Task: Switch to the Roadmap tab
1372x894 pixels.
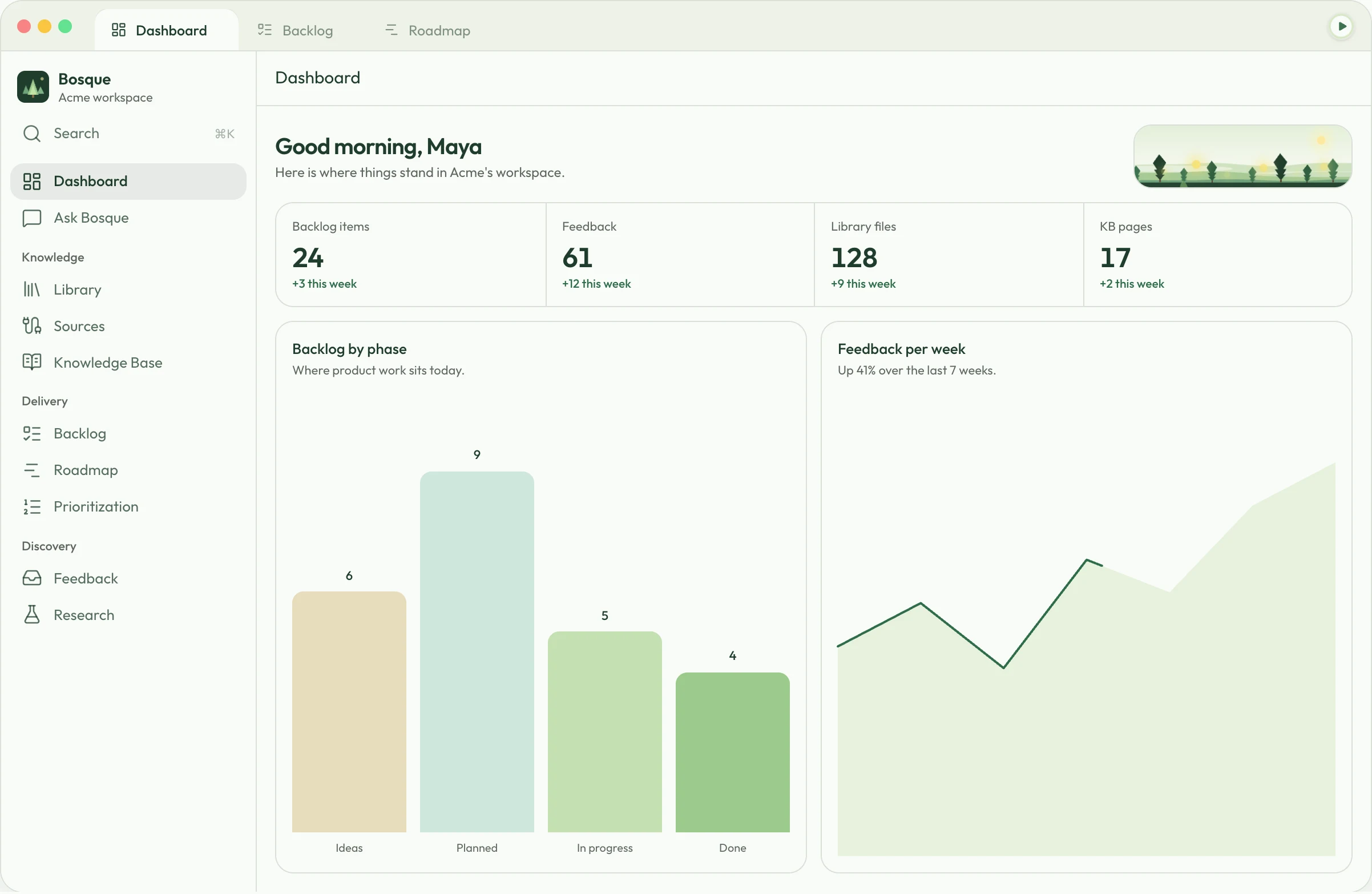Action: coord(427,30)
